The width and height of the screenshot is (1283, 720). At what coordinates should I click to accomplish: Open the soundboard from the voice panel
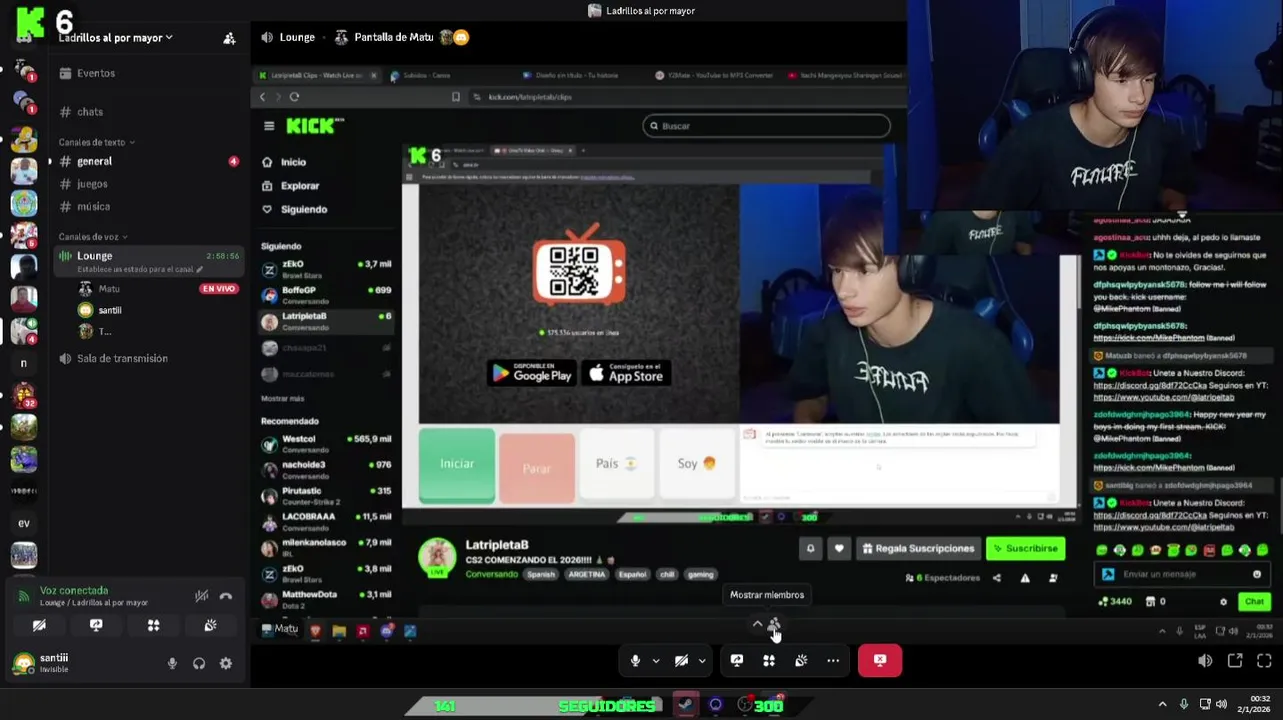click(x=210, y=625)
